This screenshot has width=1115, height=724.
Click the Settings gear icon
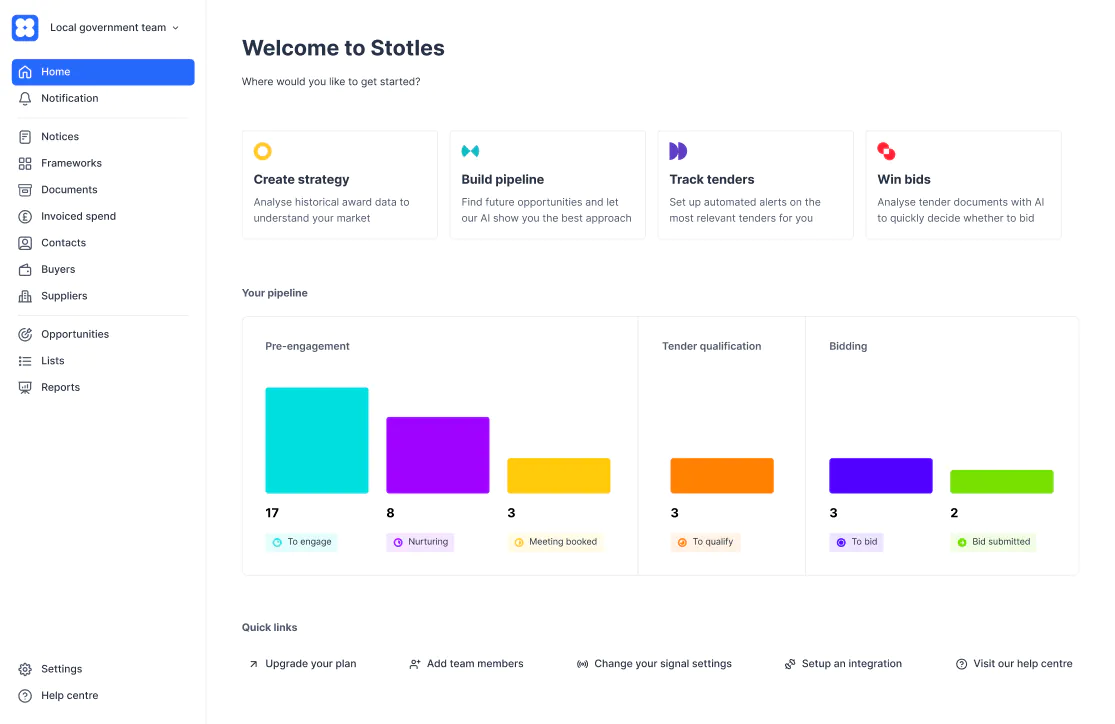click(x=25, y=669)
